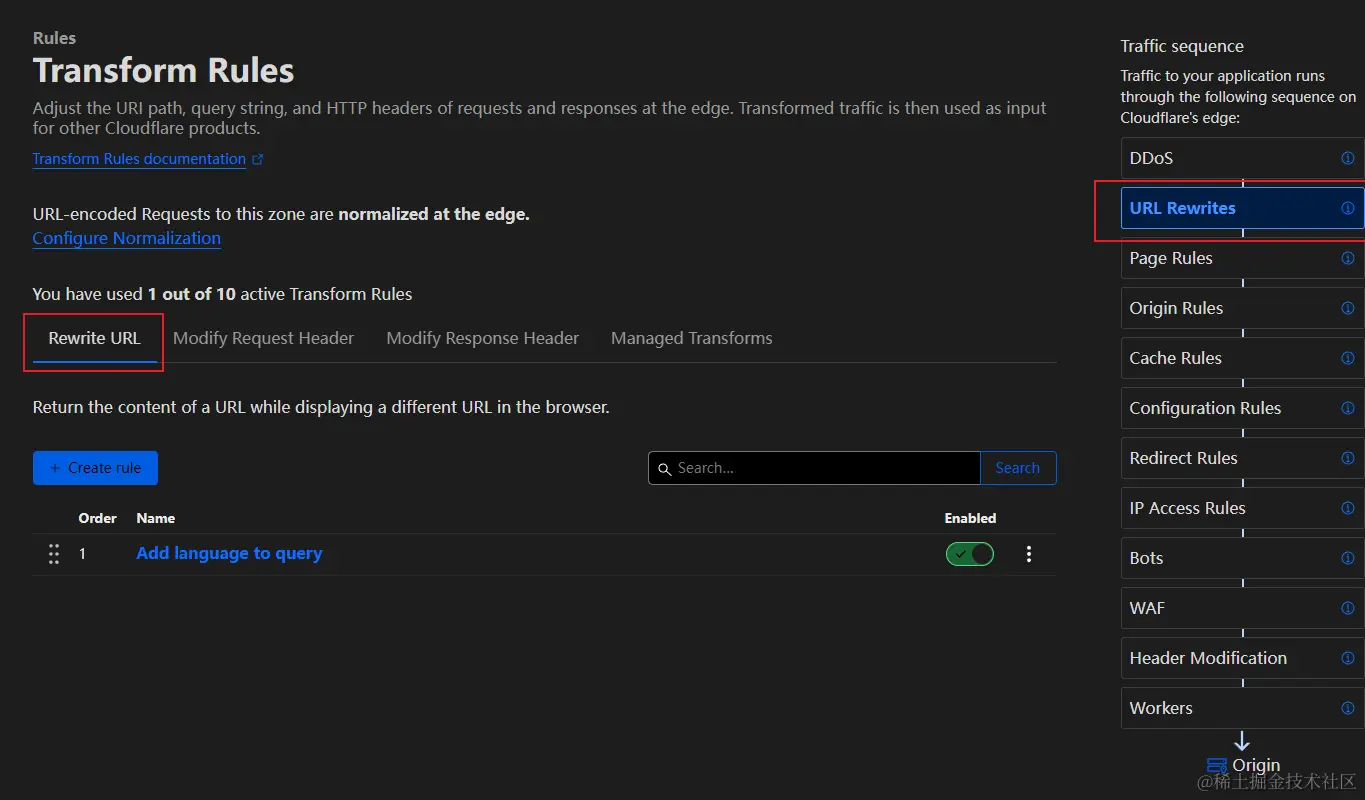Viewport: 1365px width, 800px height.
Task: Click the info icon beside Workers
Action: [x=1347, y=708]
